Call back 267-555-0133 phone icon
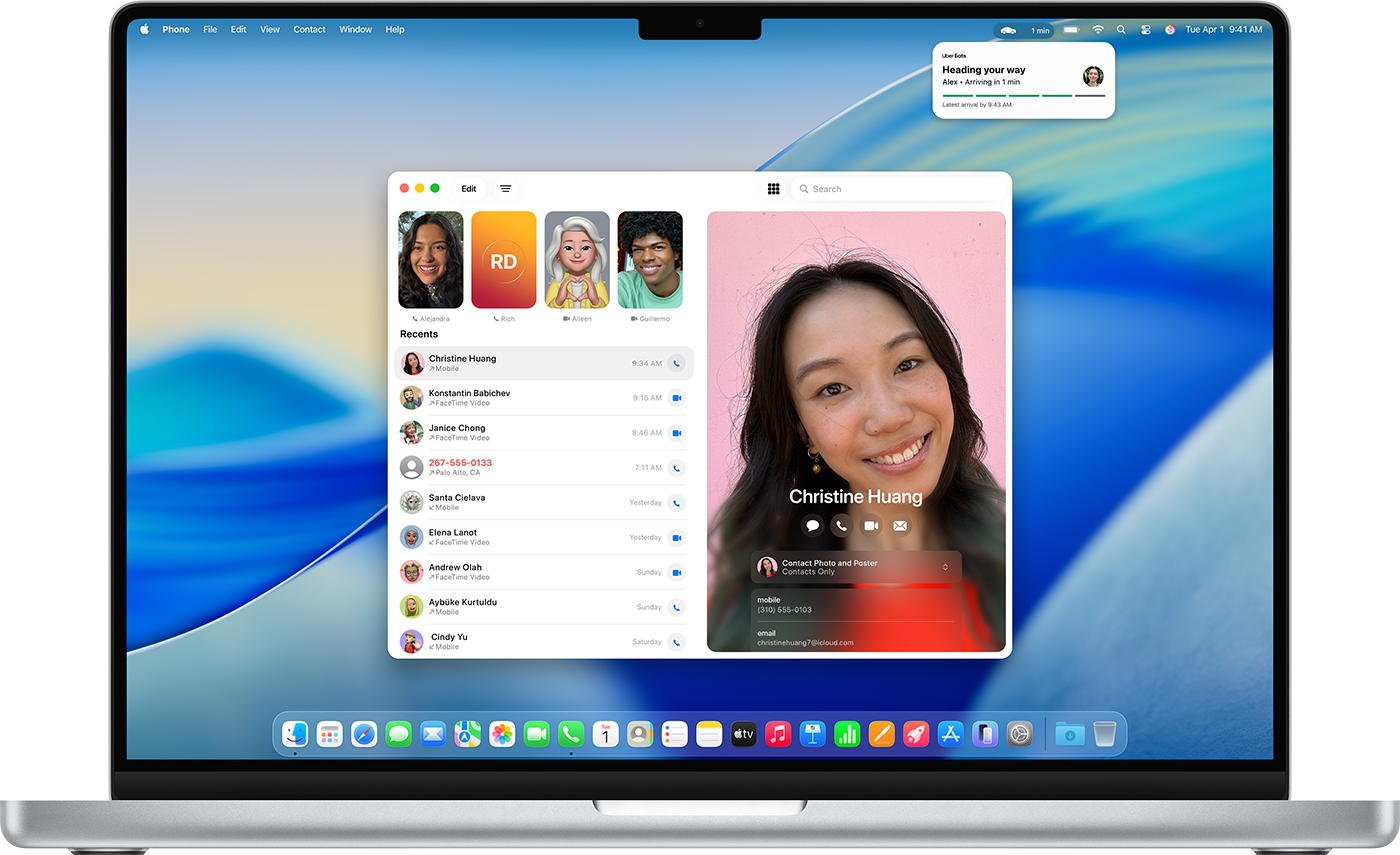Viewport: 1400px width, 855px height. pos(676,468)
